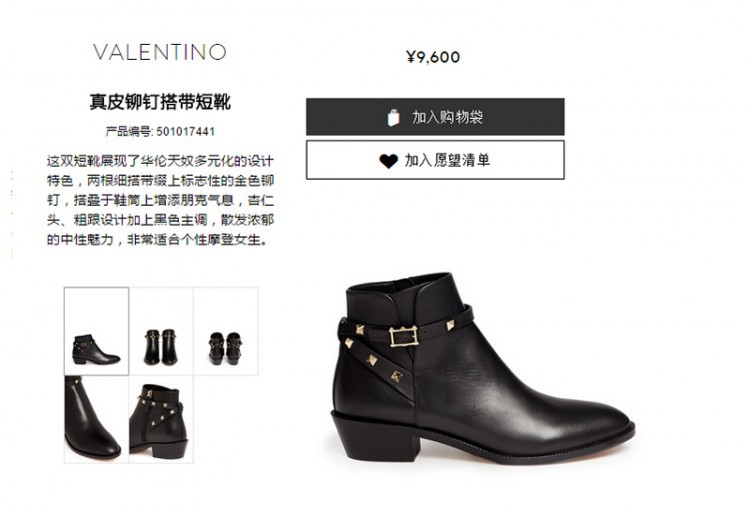
Task: Add boots to wishlist (加入愿望清单)
Action: (435, 160)
